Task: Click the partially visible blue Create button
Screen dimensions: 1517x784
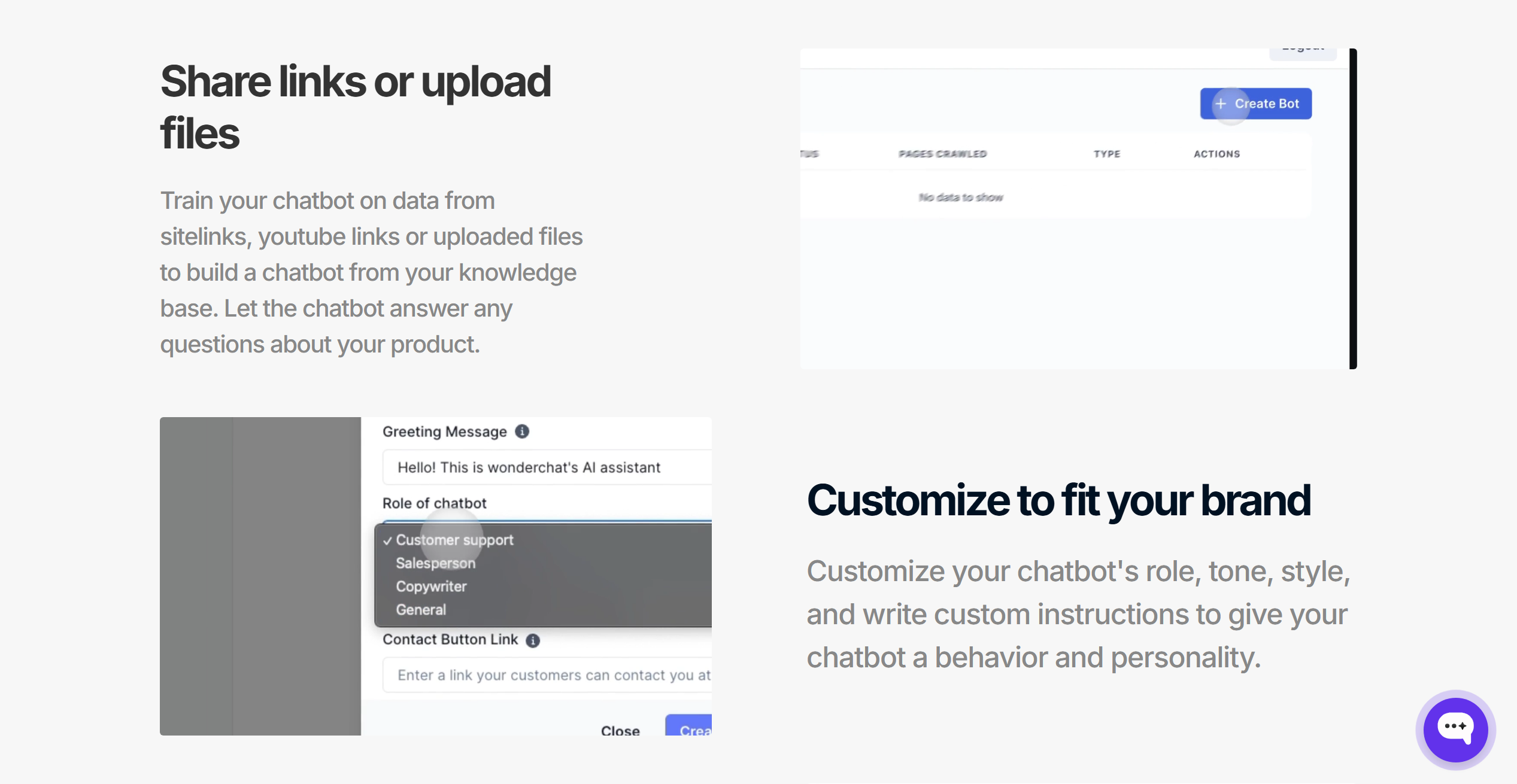Action: click(x=688, y=725)
